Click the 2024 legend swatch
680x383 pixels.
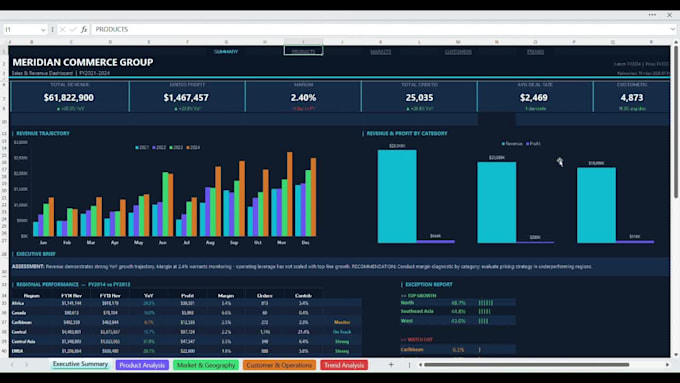pos(188,147)
